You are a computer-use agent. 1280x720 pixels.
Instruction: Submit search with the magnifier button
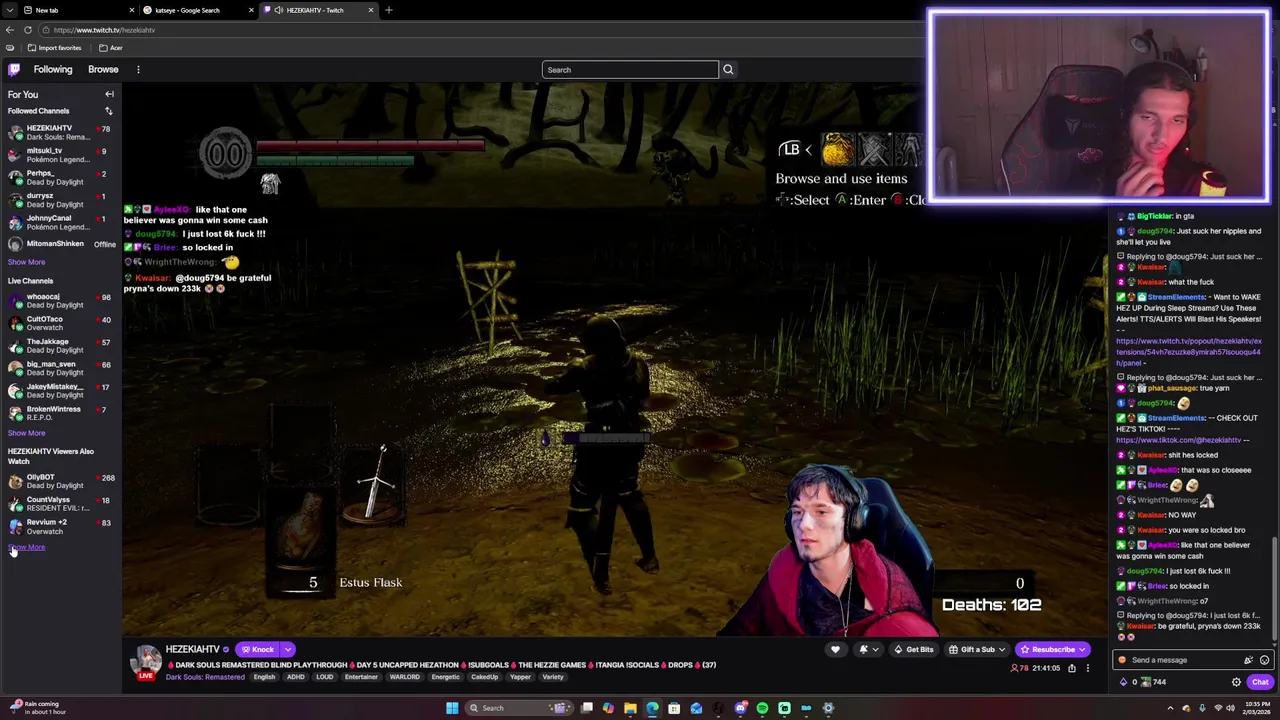point(728,69)
